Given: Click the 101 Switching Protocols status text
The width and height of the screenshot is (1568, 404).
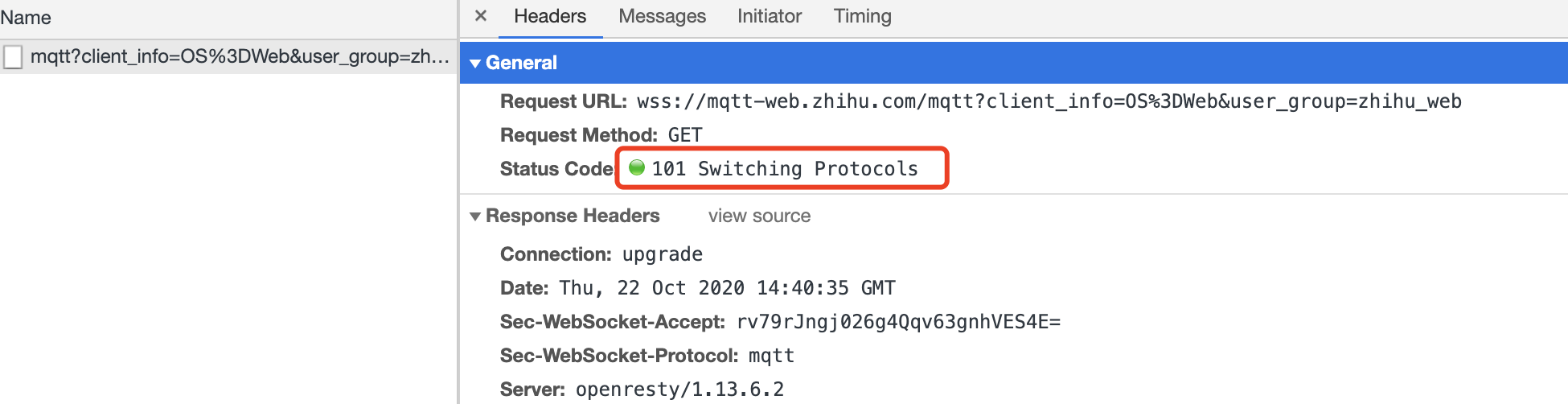Looking at the screenshot, I should tap(785, 168).
